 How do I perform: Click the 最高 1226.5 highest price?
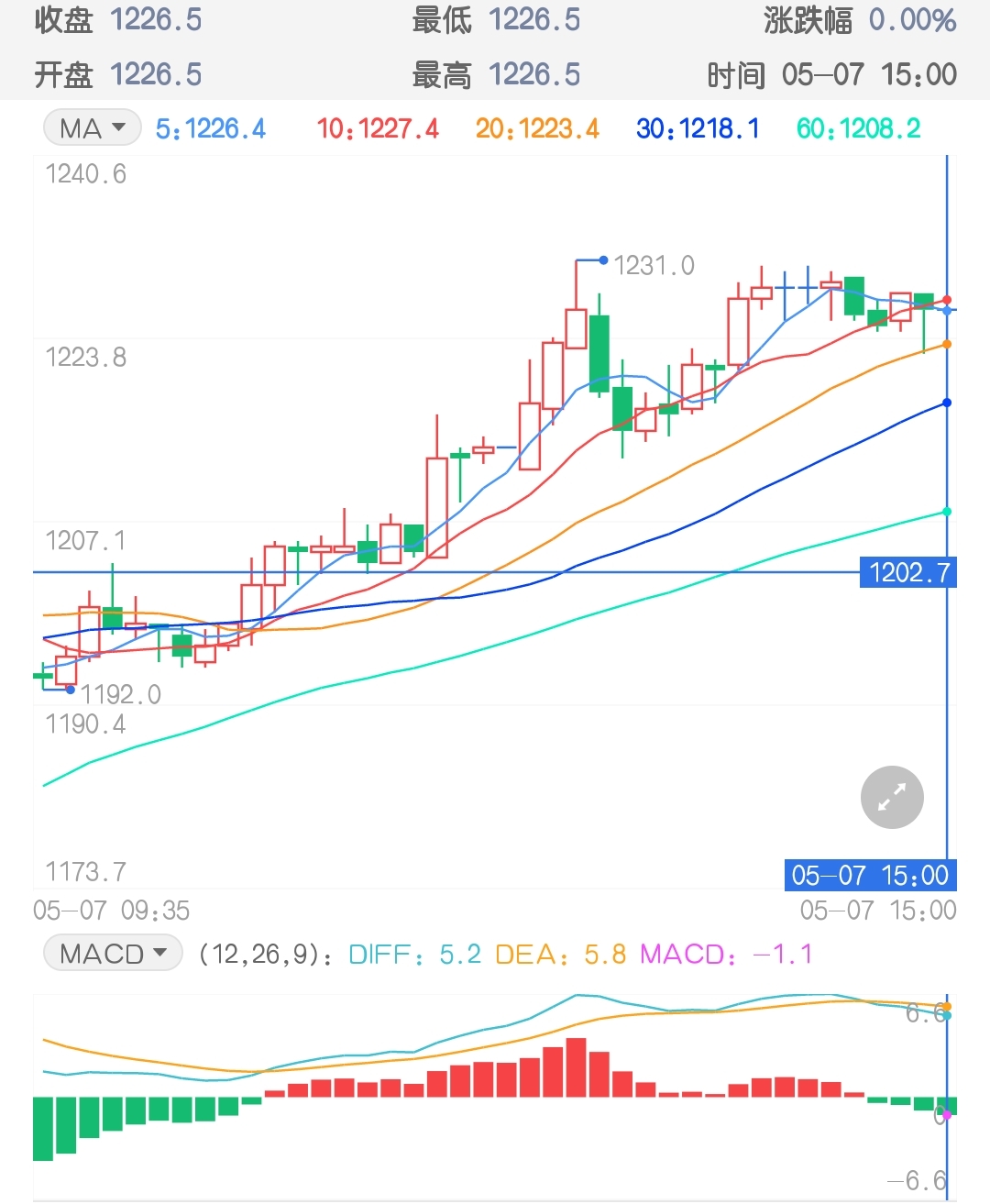tap(496, 74)
